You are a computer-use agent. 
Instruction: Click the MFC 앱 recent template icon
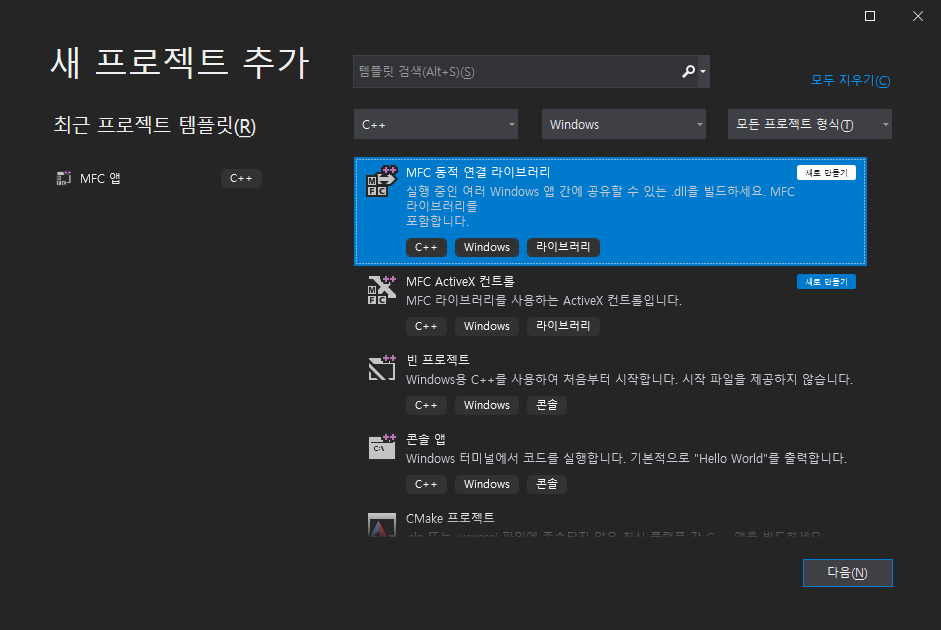tap(64, 178)
